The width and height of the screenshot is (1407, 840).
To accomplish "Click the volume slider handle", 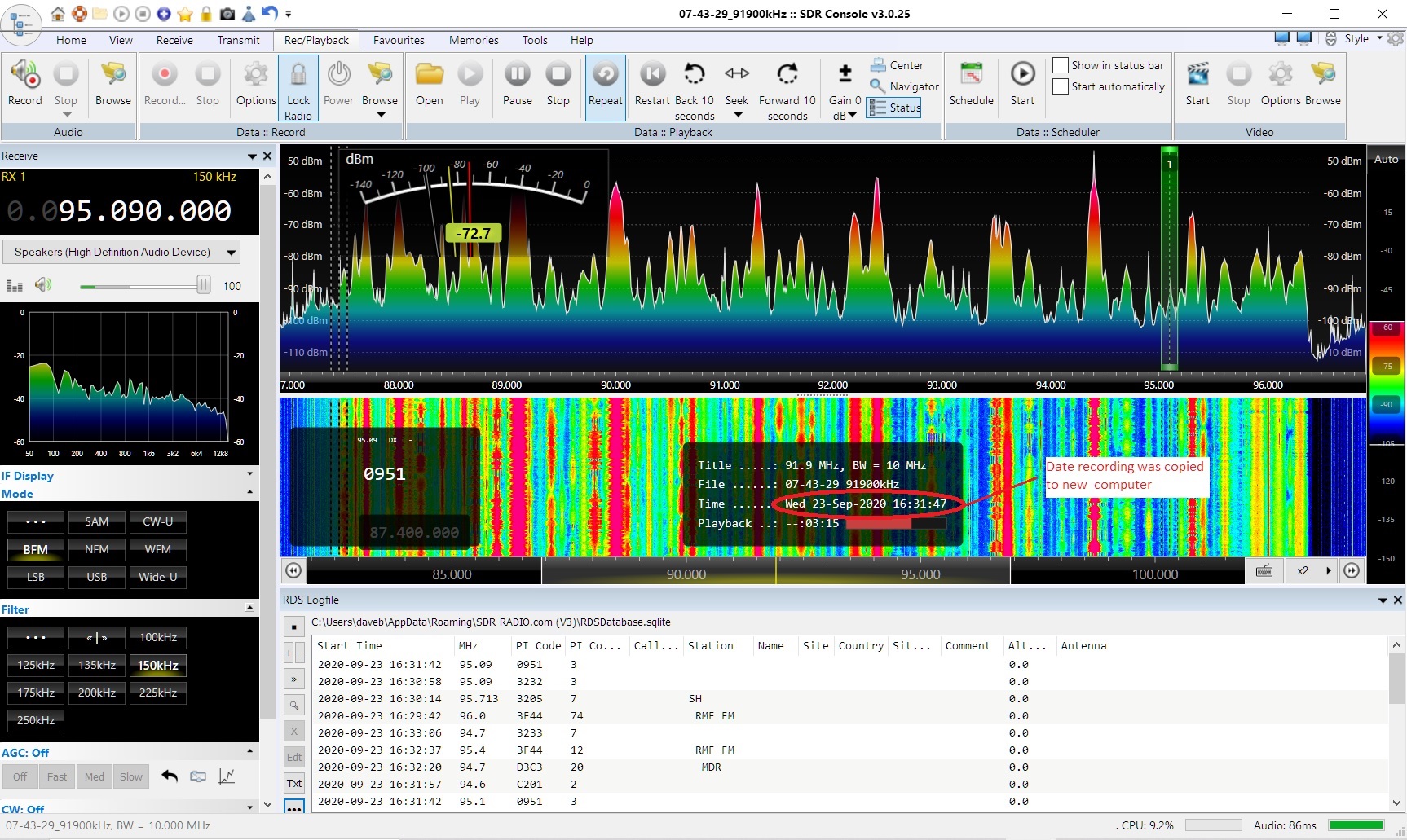I will [x=204, y=285].
